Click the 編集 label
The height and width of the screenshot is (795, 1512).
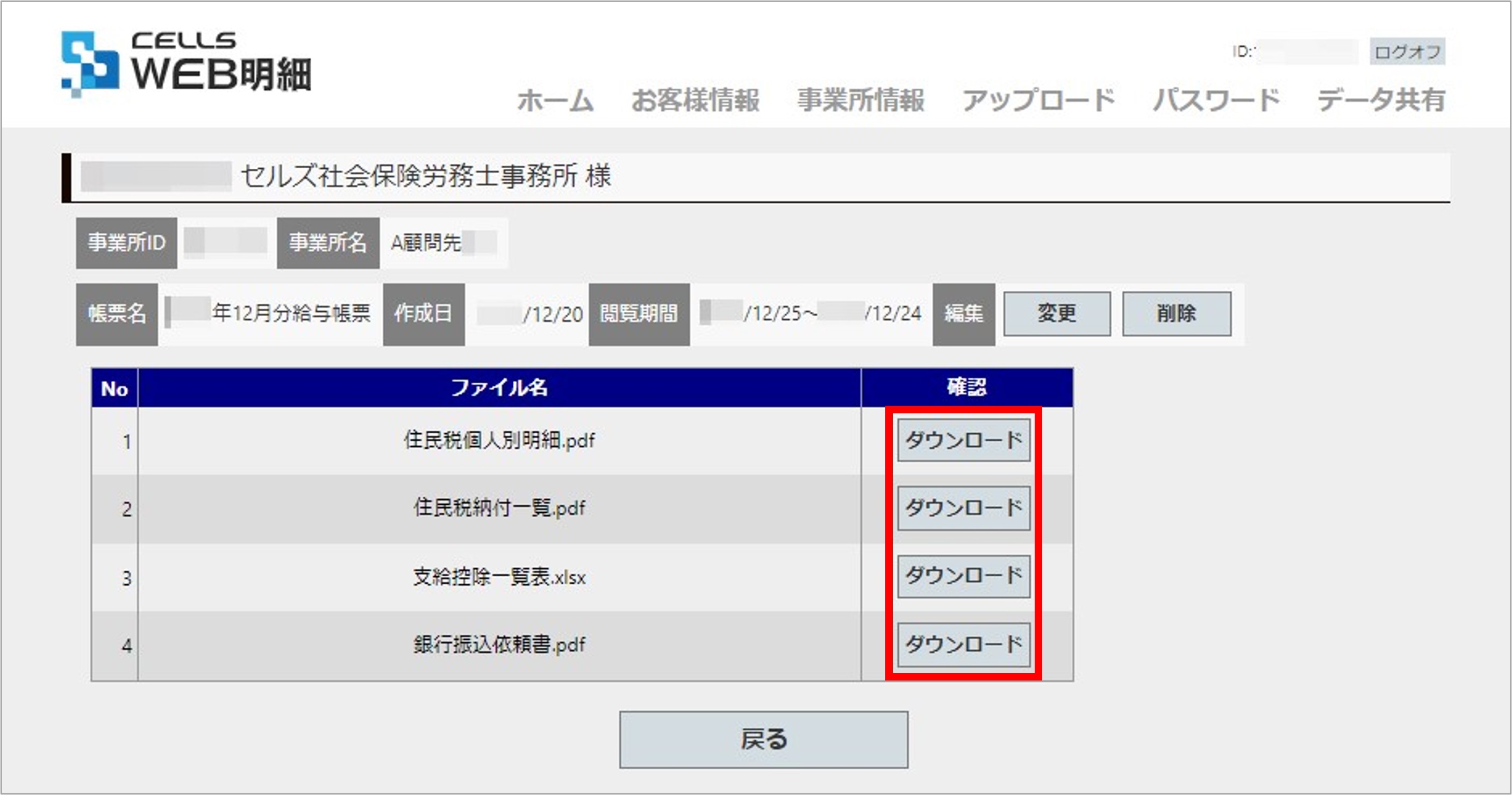[x=964, y=313]
